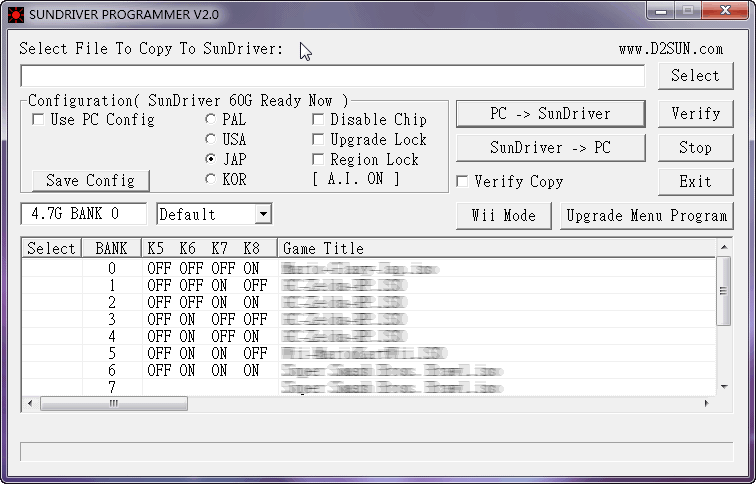The height and width of the screenshot is (484, 756).
Task: Select the JAP region radio button
Action: [x=211, y=159]
